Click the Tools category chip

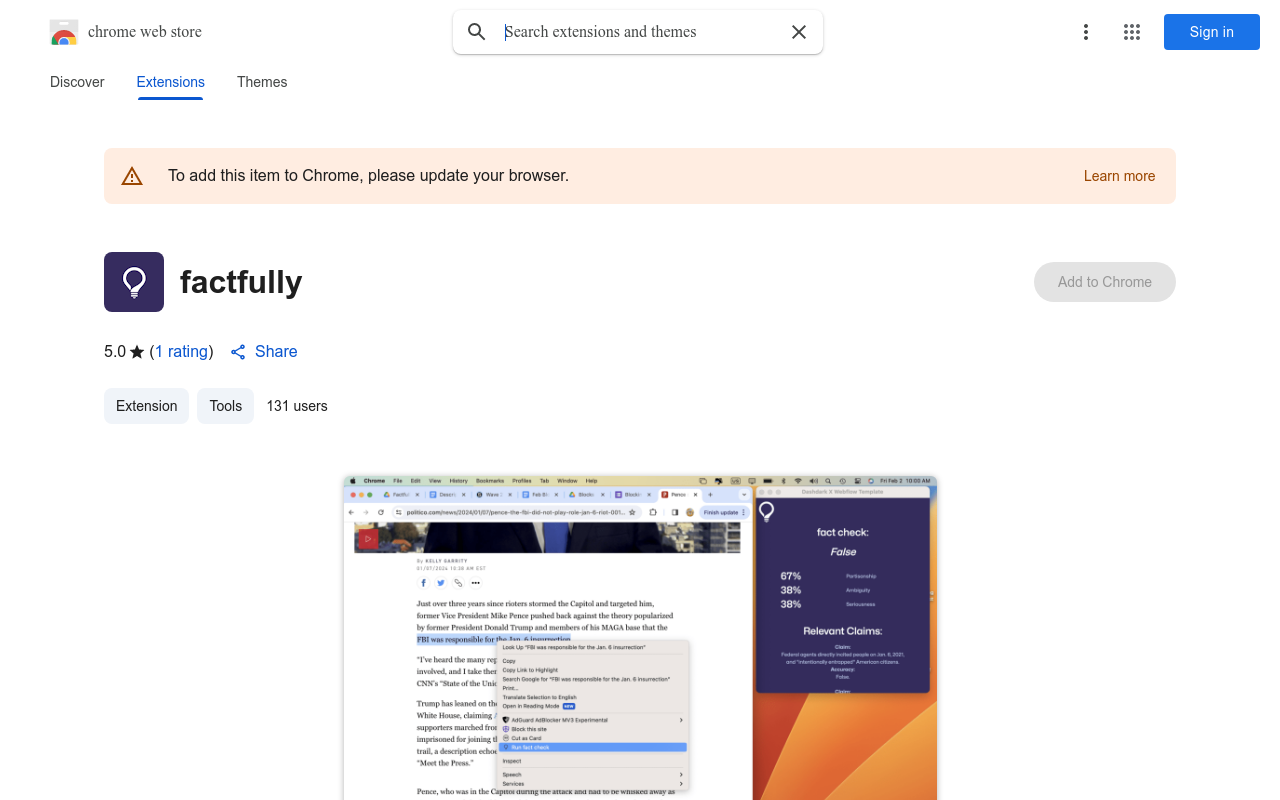pos(226,406)
